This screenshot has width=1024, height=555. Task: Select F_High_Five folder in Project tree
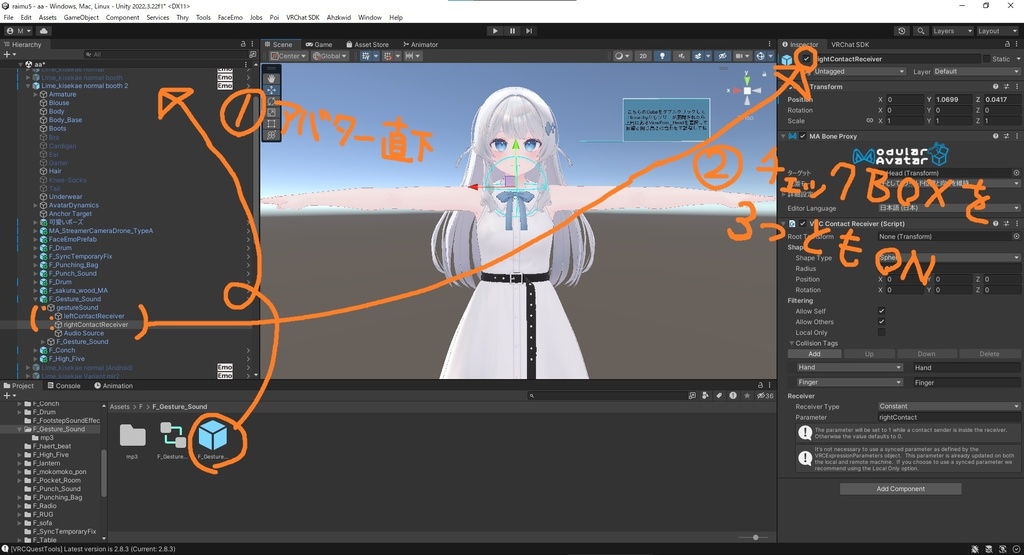pyautogui.click(x=49, y=455)
